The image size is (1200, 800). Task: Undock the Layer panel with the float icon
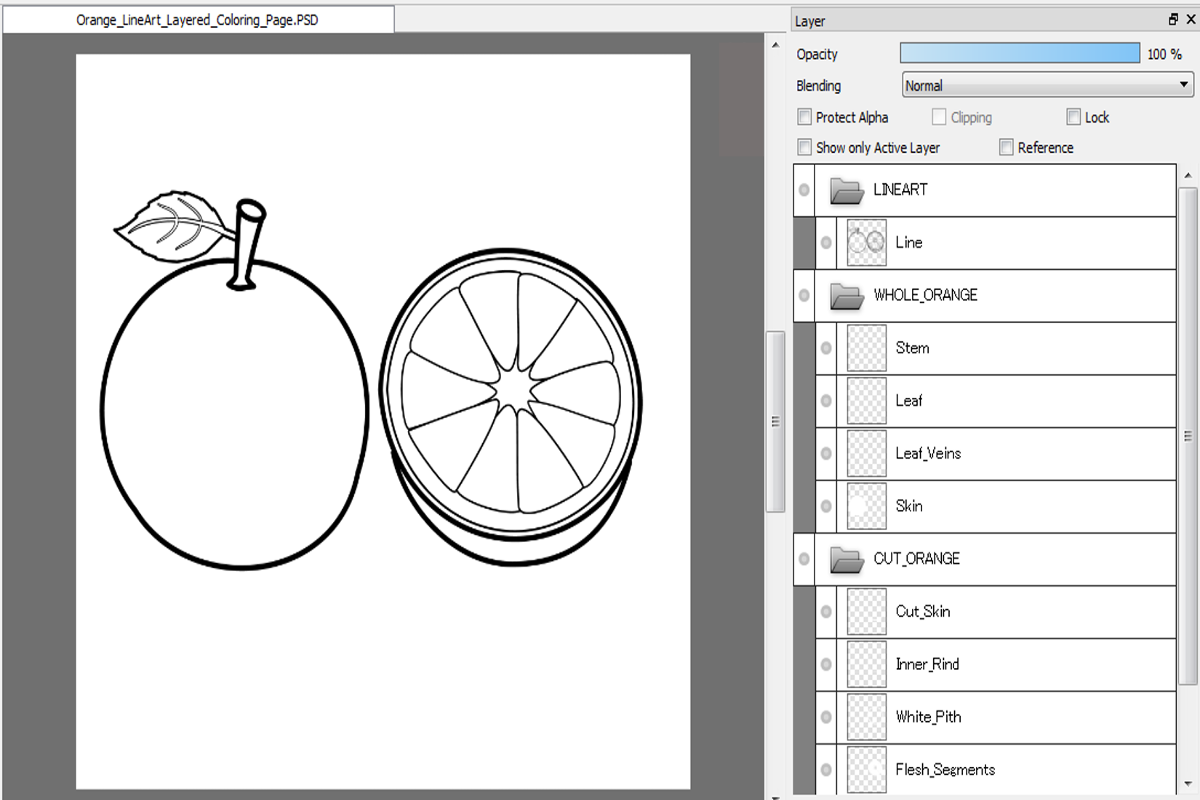coord(1173,20)
